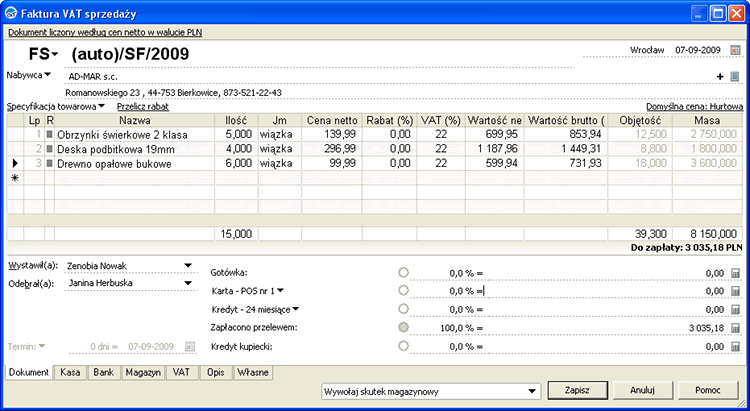Click the plus icon to add buyer
Image resolution: width=750 pixels, height=411 pixels.
click(720, 76)
